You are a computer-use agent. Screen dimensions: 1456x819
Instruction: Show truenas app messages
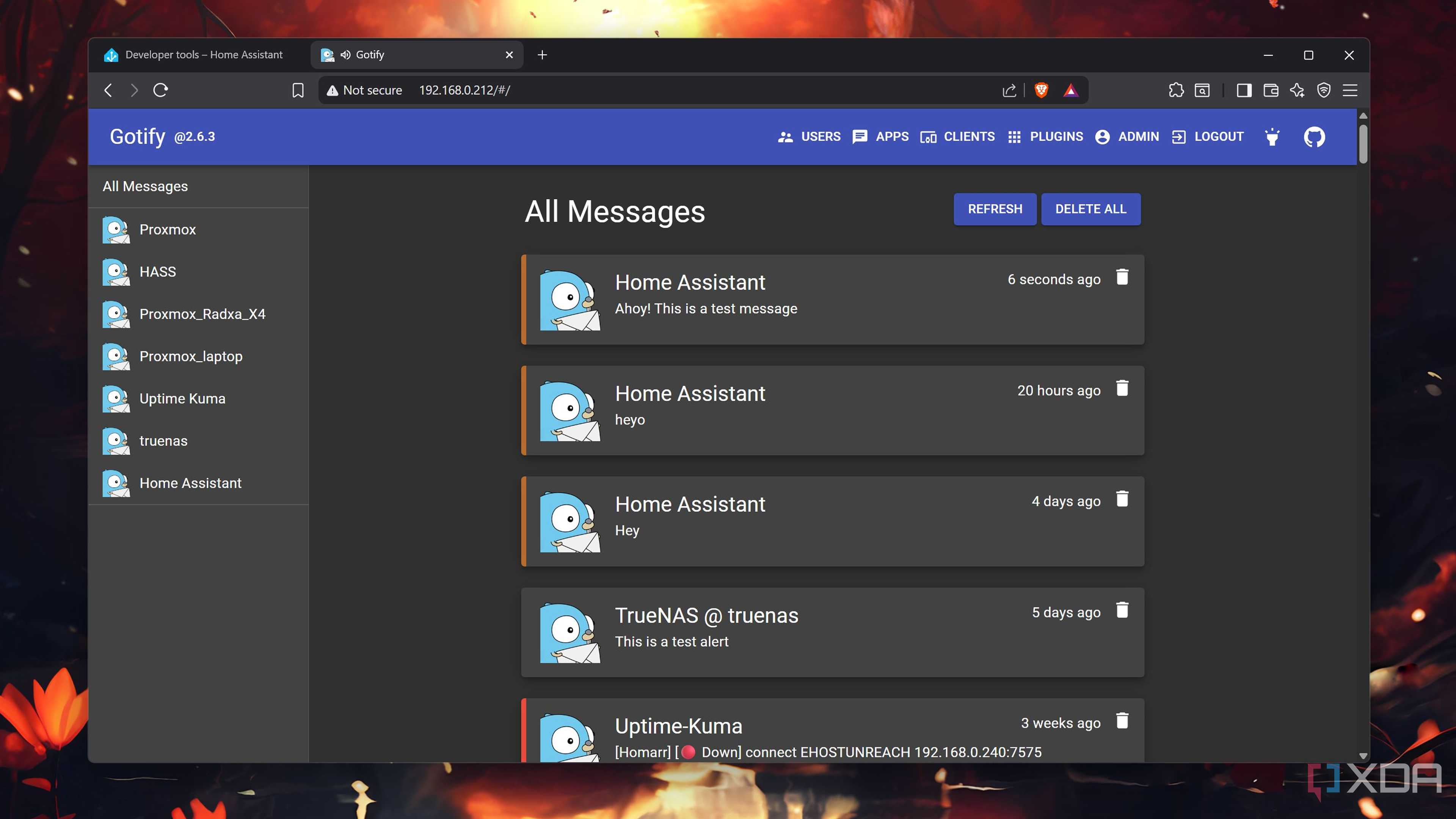(x=198, y=441)
